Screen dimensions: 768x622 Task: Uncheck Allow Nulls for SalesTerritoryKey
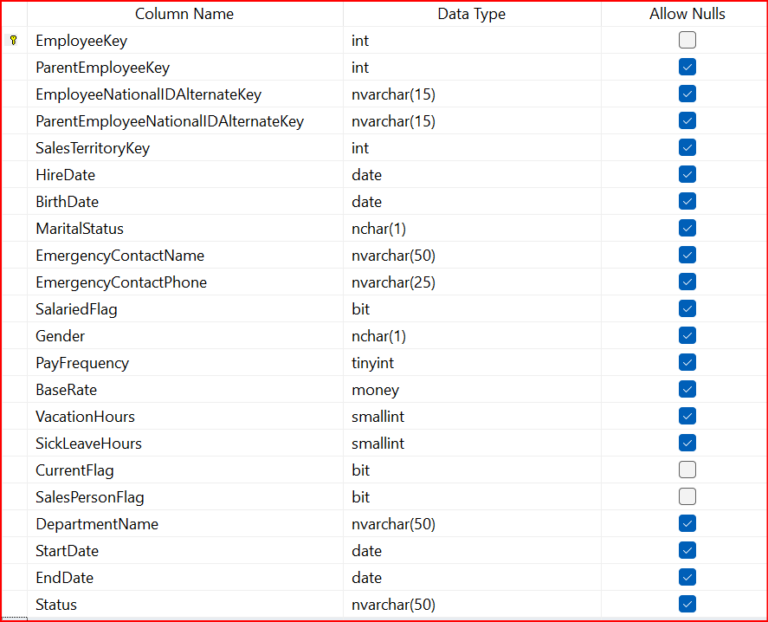687,147
